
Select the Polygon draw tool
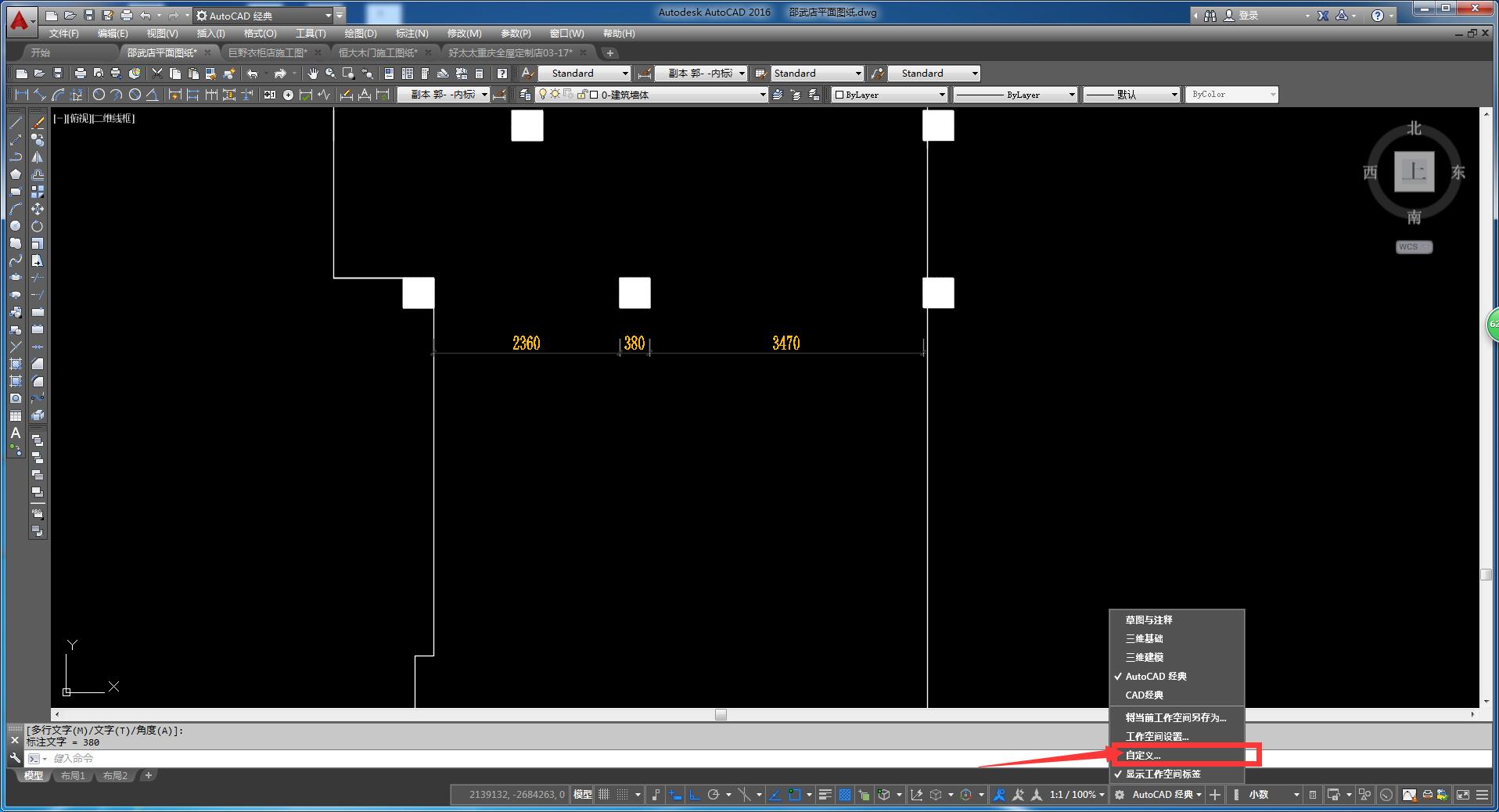point(16,174)
